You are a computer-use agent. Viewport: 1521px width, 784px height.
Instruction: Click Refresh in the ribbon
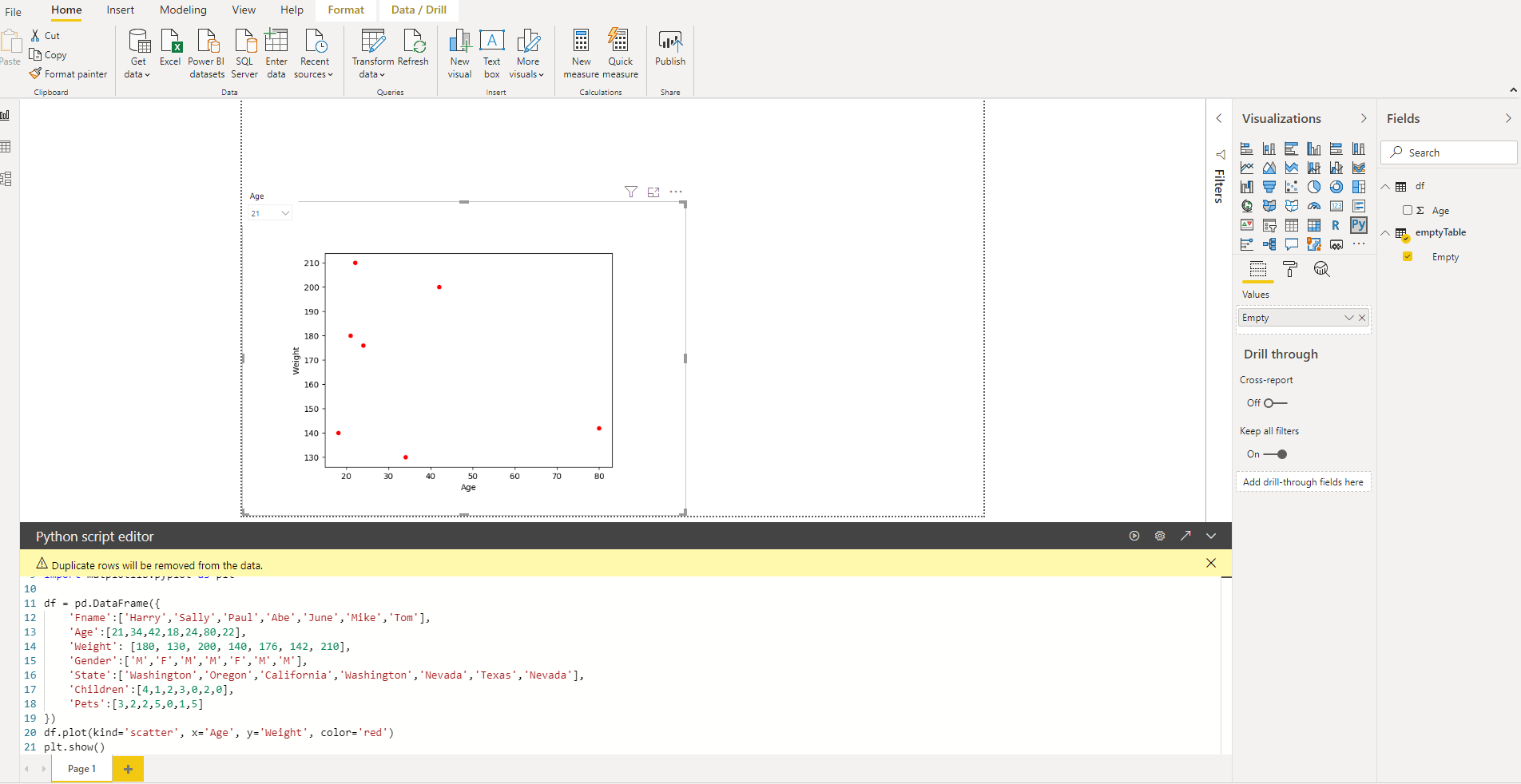413,49
